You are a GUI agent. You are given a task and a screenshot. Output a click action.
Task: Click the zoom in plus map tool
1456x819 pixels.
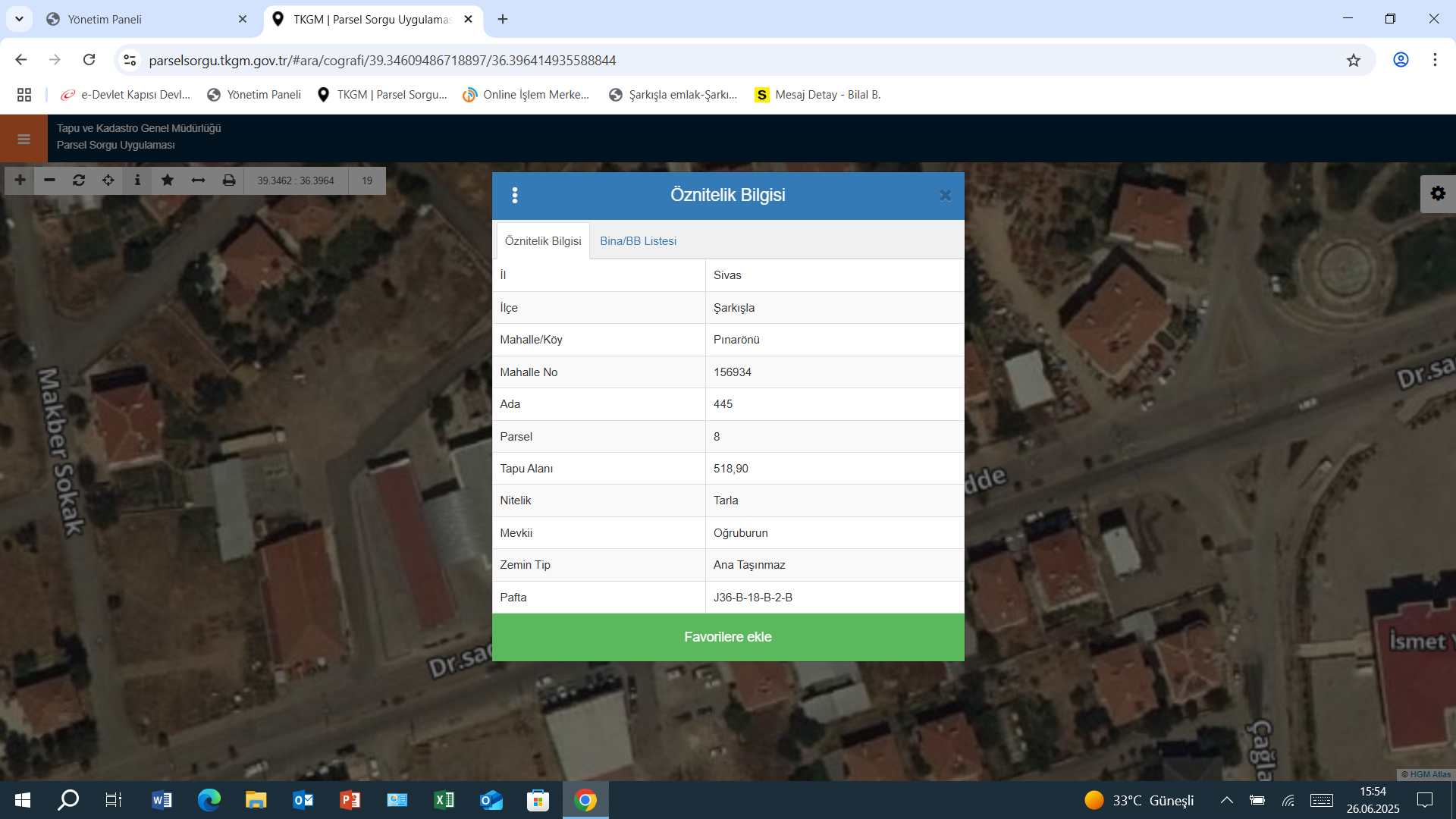tap(20, 180)
